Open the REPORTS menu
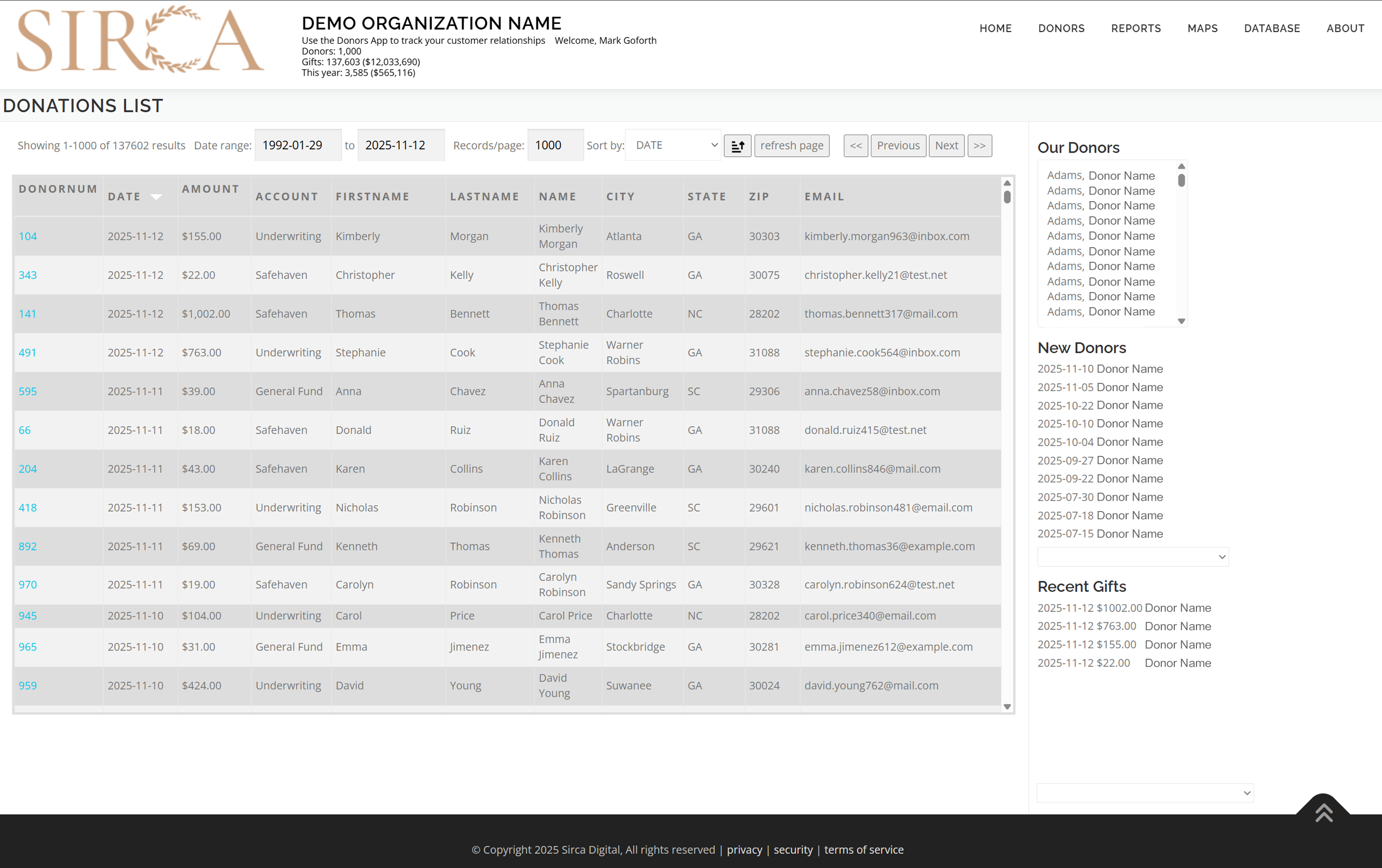This screenshot has width=1382, height=868. tap(1135, 28)
